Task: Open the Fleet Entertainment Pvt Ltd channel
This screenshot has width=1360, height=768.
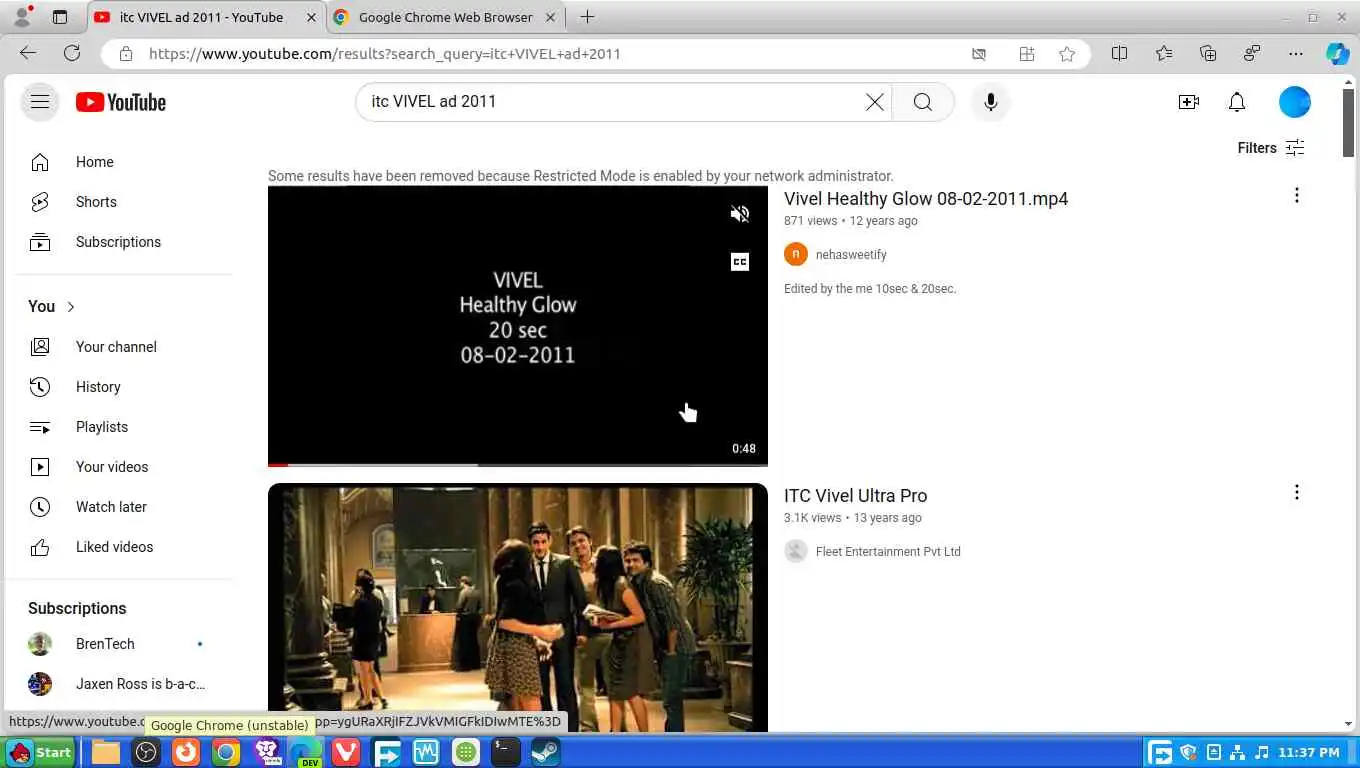Action: (888, 552)
